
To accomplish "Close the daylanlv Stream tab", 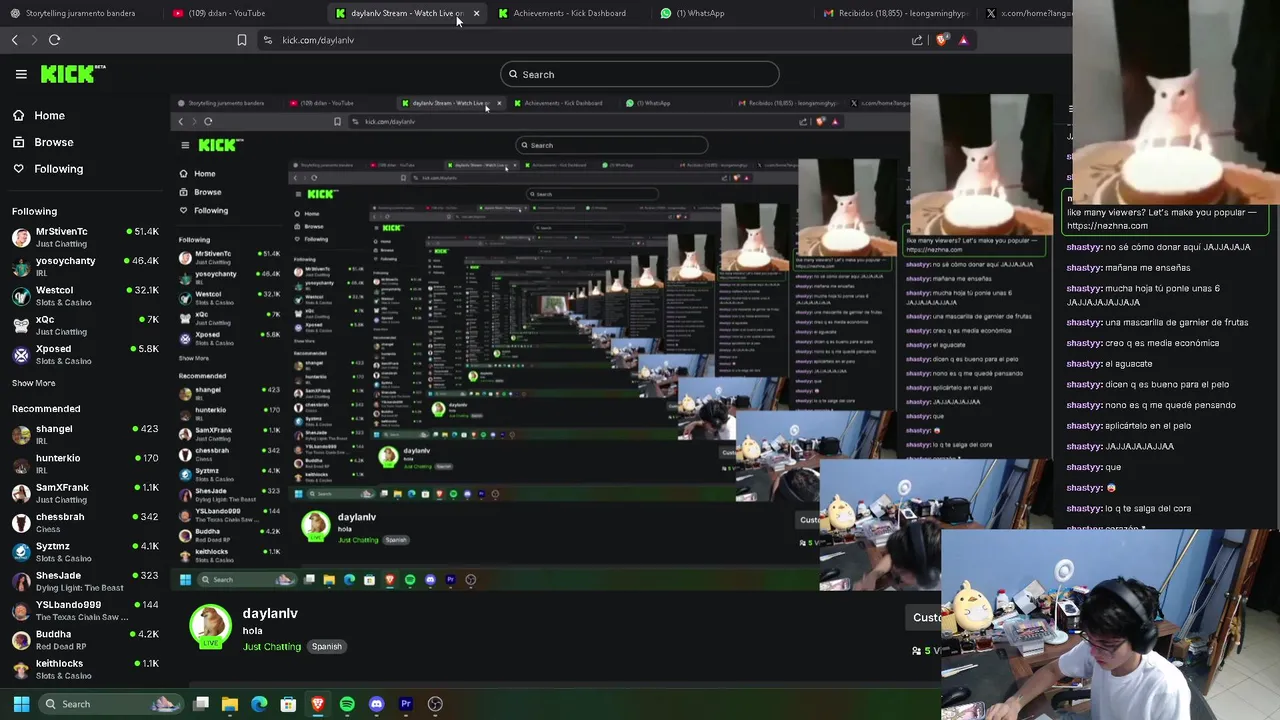I will pos(476,13).
